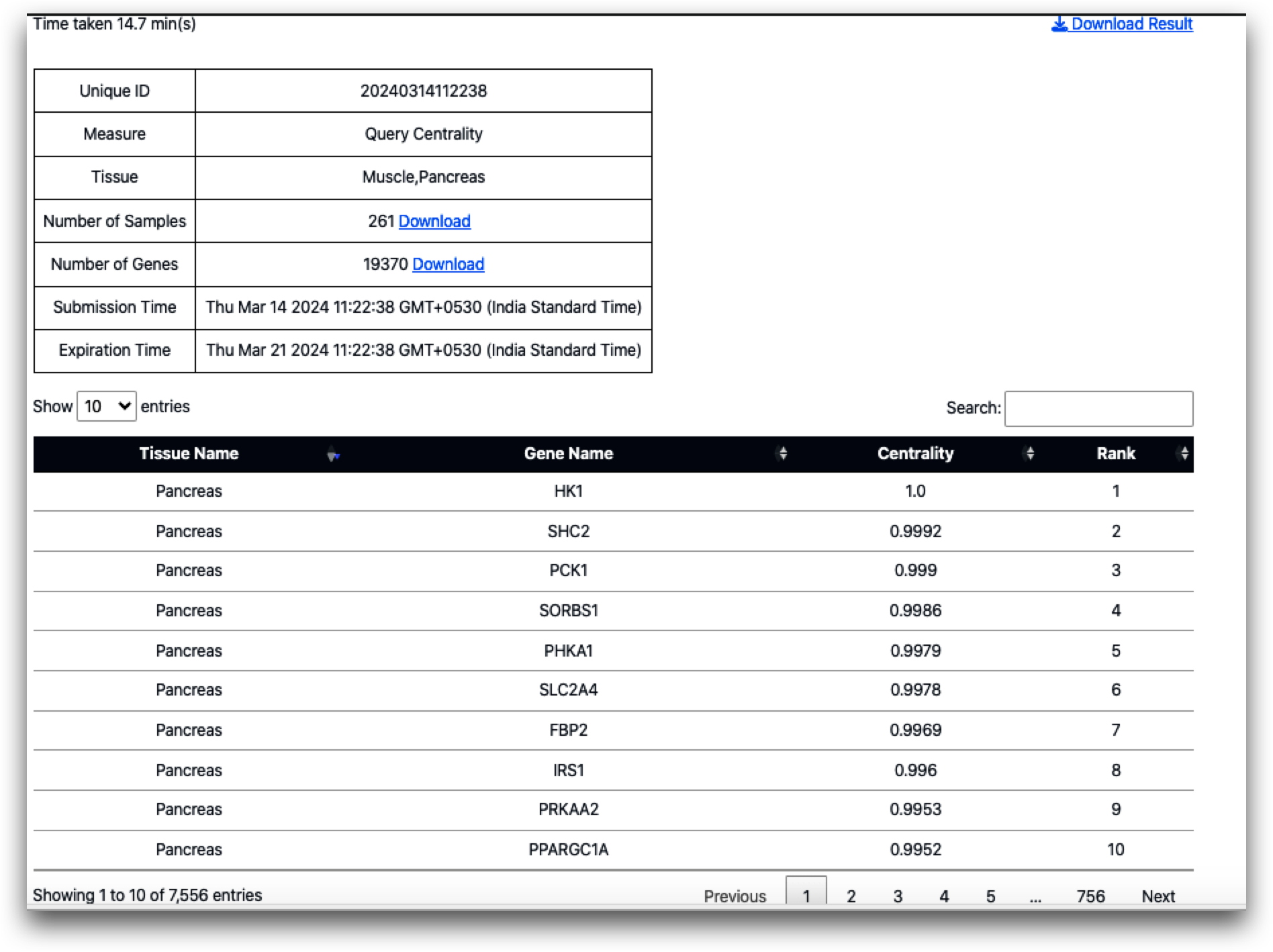Jump to pagination page 3
This screenshot has width=1273, height=952.
coord(897,896)
